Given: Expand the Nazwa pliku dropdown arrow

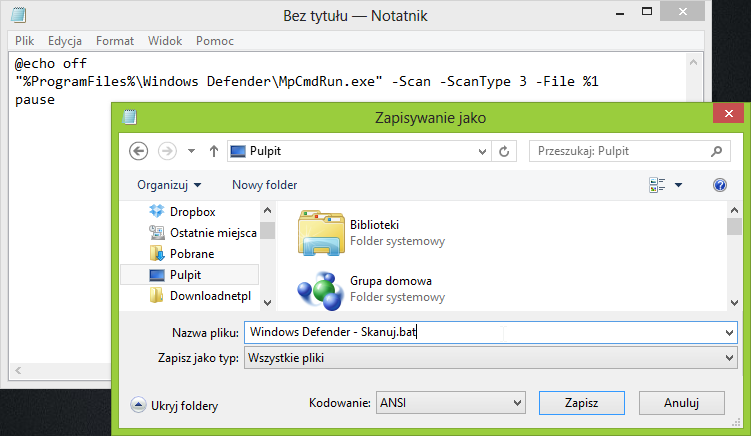Looking at the screenshot, I should [729, 333].
